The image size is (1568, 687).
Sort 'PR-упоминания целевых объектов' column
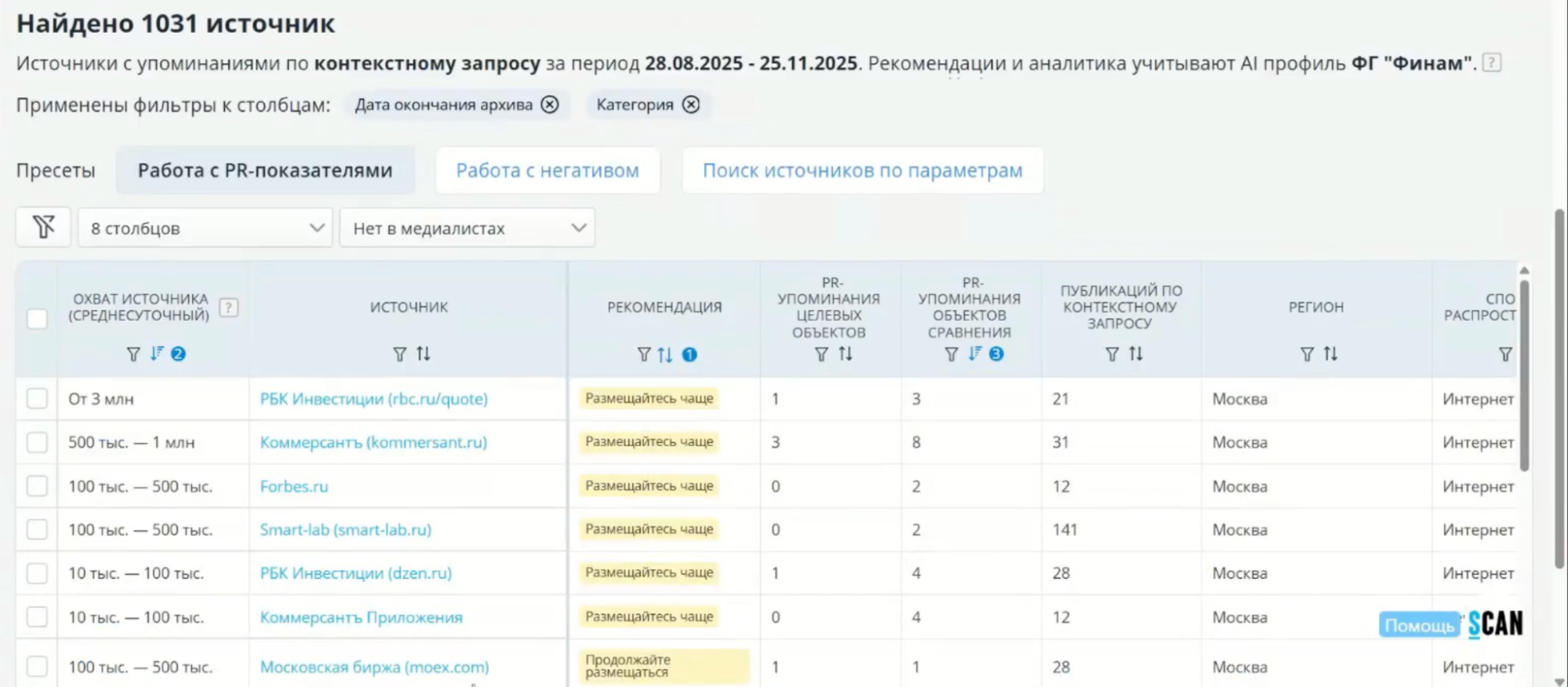[x=845, y=354]
